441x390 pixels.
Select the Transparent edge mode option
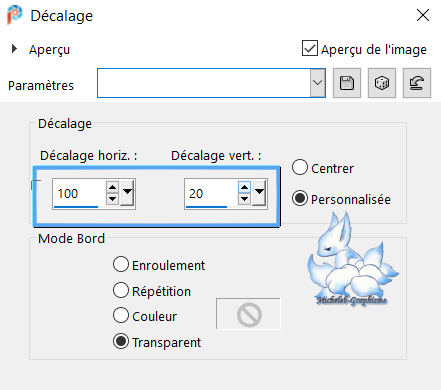(121, 341)
